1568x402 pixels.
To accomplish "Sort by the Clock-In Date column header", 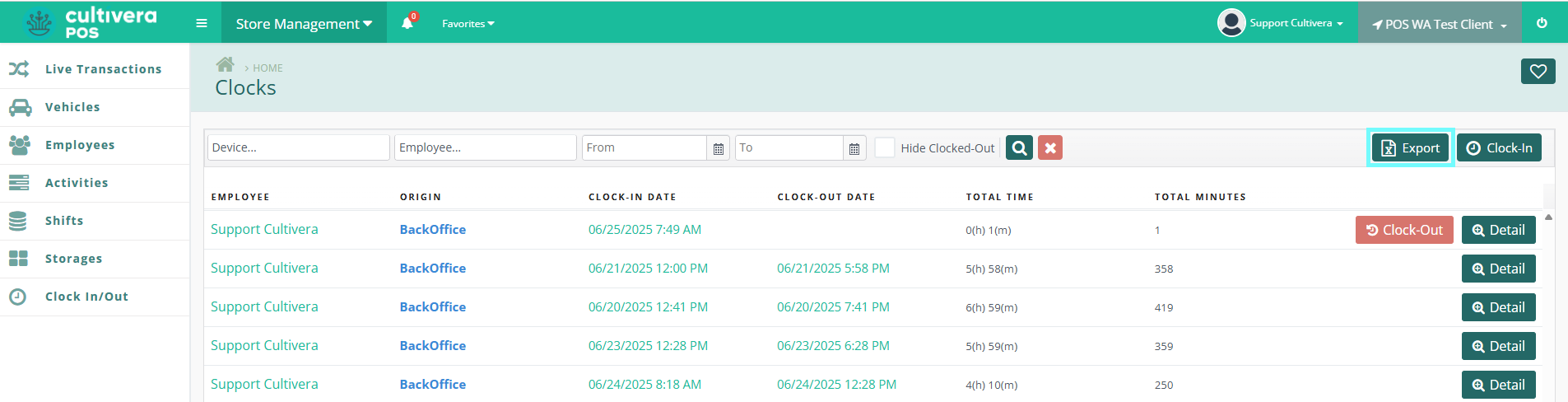I will pyautogui.click(x=632, y=197).
